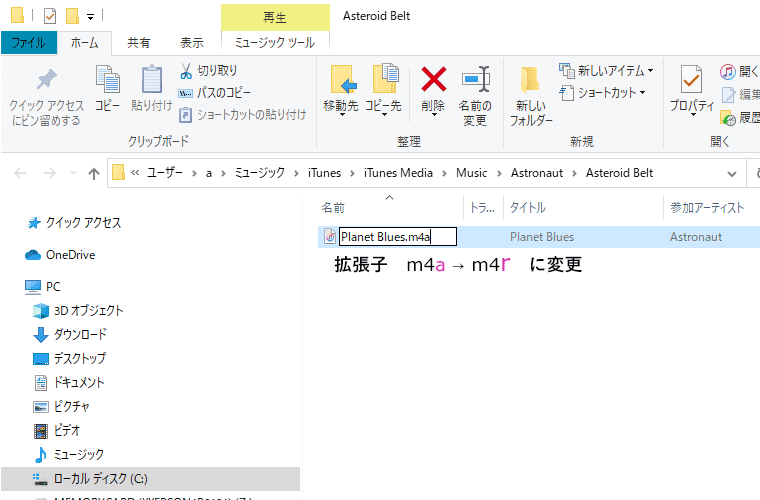Click the Planet Blues.m4a rename field
The width and height of the screenshot is (760, 500).
[397, 237]
